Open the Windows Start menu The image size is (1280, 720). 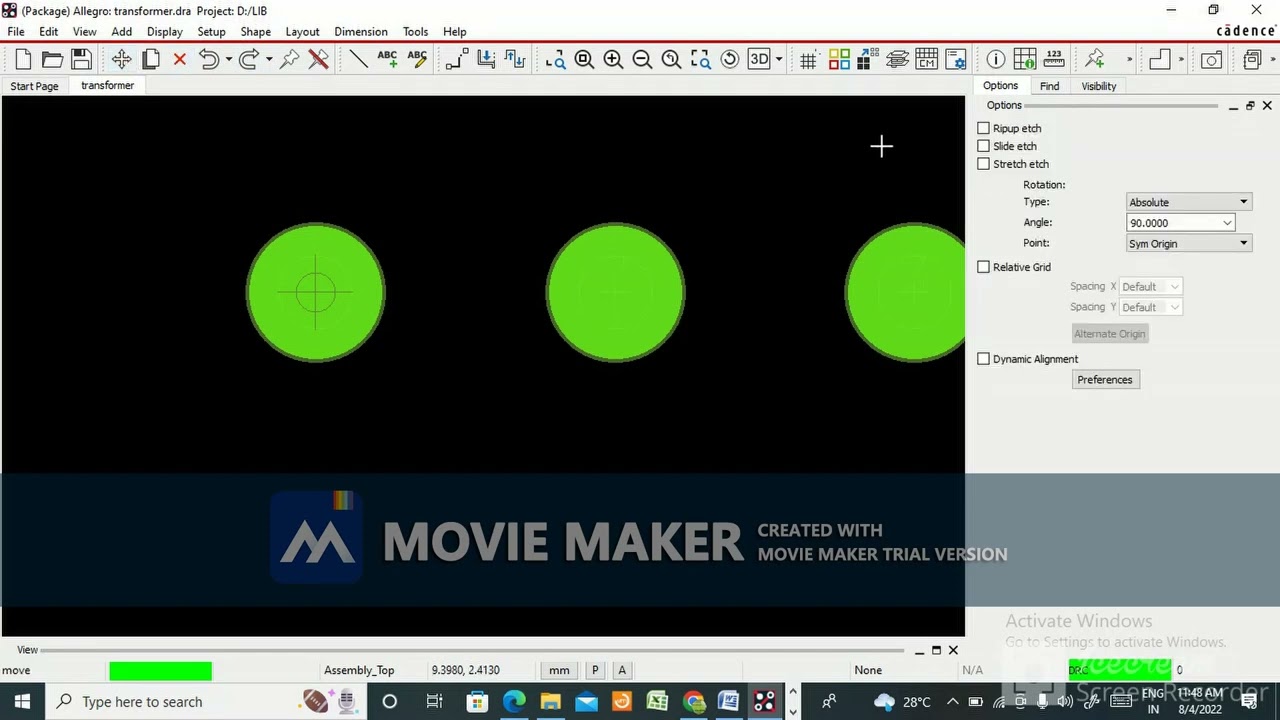pos(22,702)
